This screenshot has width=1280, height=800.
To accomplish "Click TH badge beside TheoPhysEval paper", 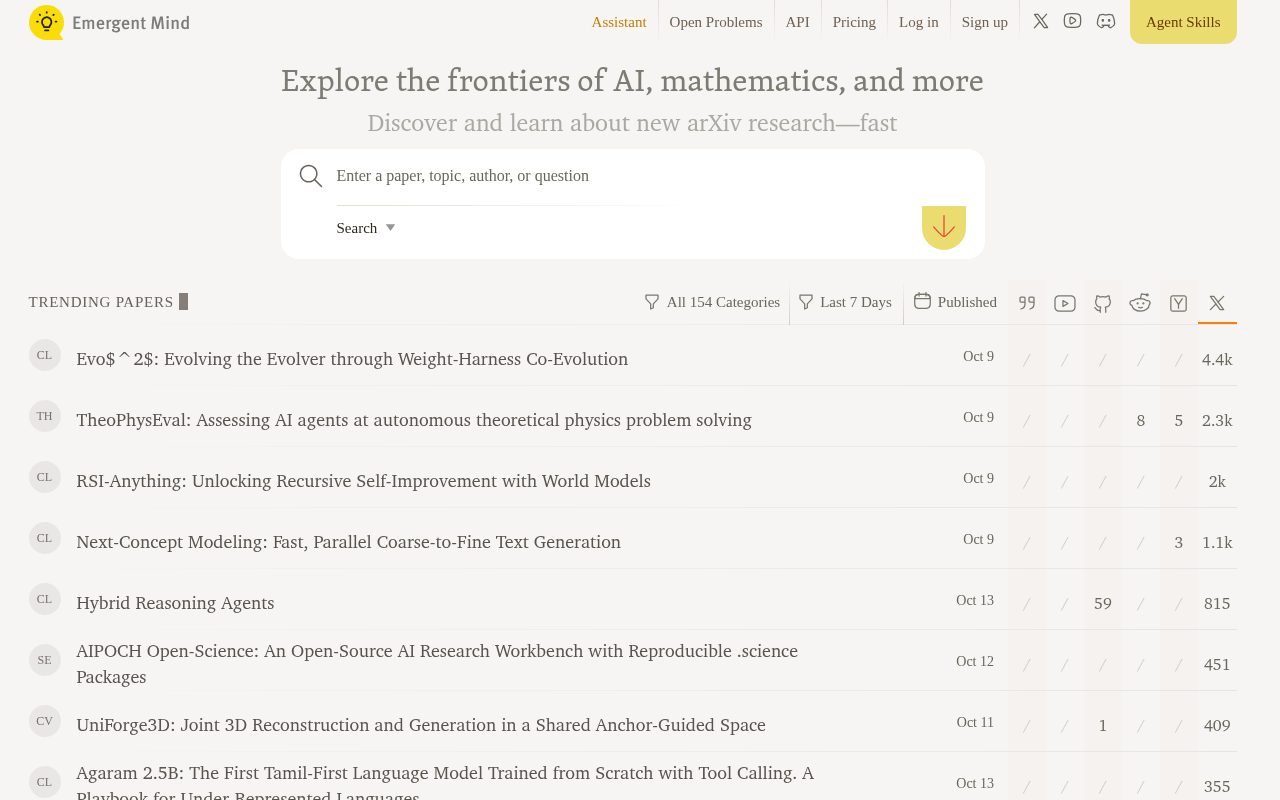I will pos(45,416).
